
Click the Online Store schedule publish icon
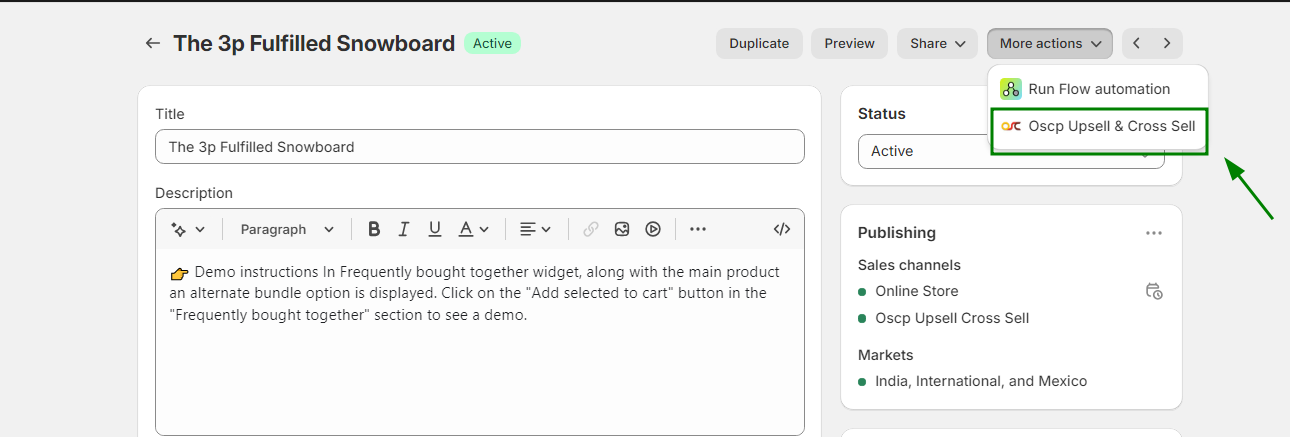1154,291
